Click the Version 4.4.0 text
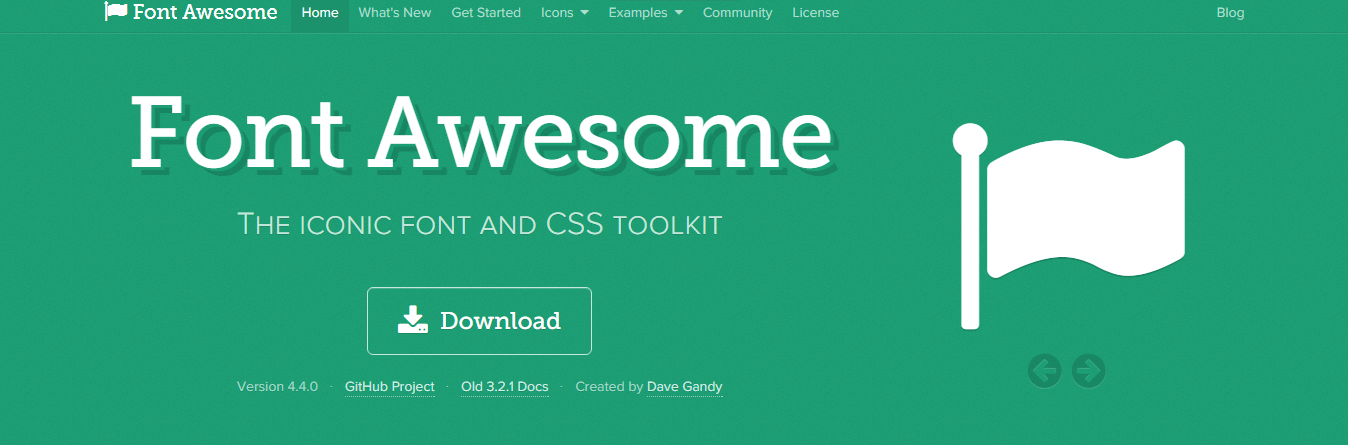Image resolution: width=1348 pixels, height=445 pixels. pyautogui.click(x=277, y=386)
